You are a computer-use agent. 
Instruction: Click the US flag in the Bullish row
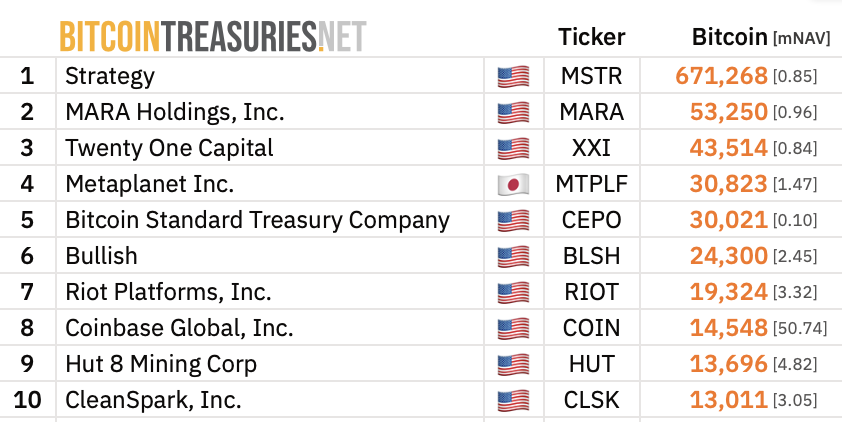[513, 256]
